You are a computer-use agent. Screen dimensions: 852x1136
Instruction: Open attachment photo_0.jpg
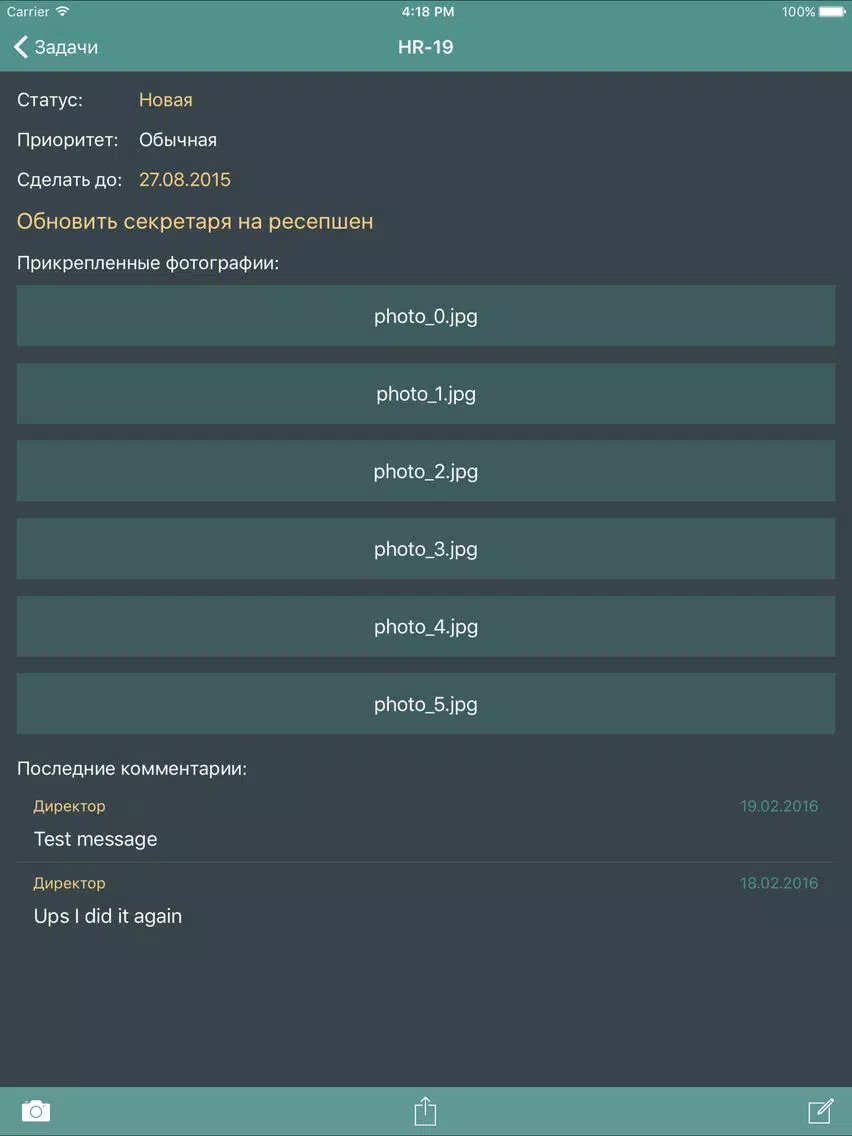click(x=425, y=316)
